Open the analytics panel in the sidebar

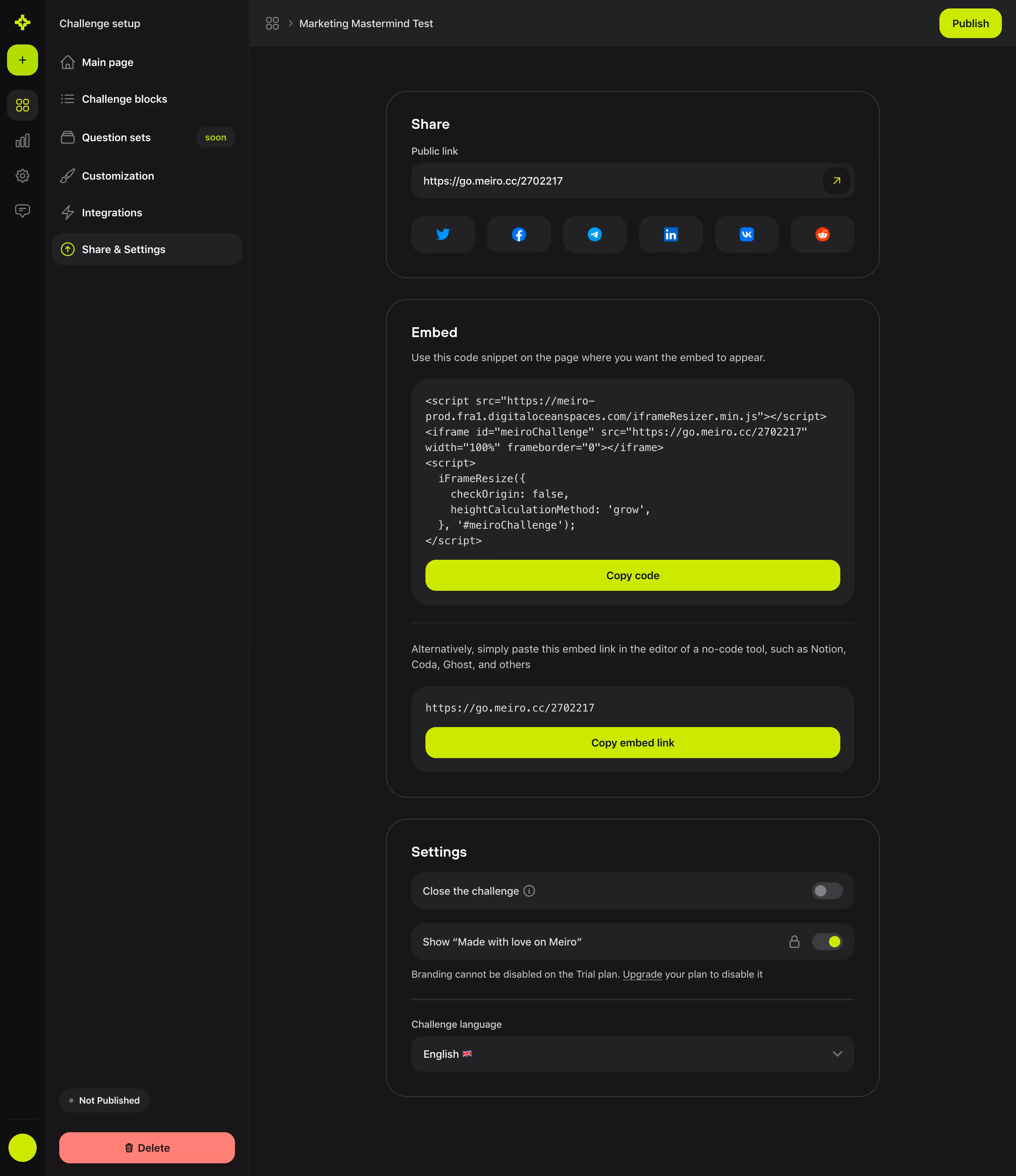tap(22, 140)
